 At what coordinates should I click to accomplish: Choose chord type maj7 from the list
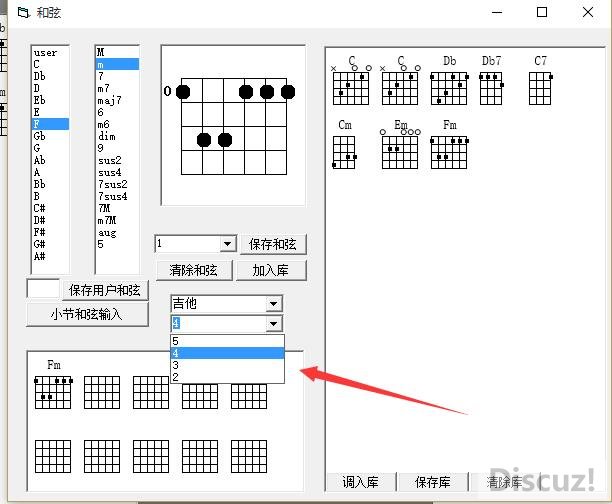pos(110,100)
